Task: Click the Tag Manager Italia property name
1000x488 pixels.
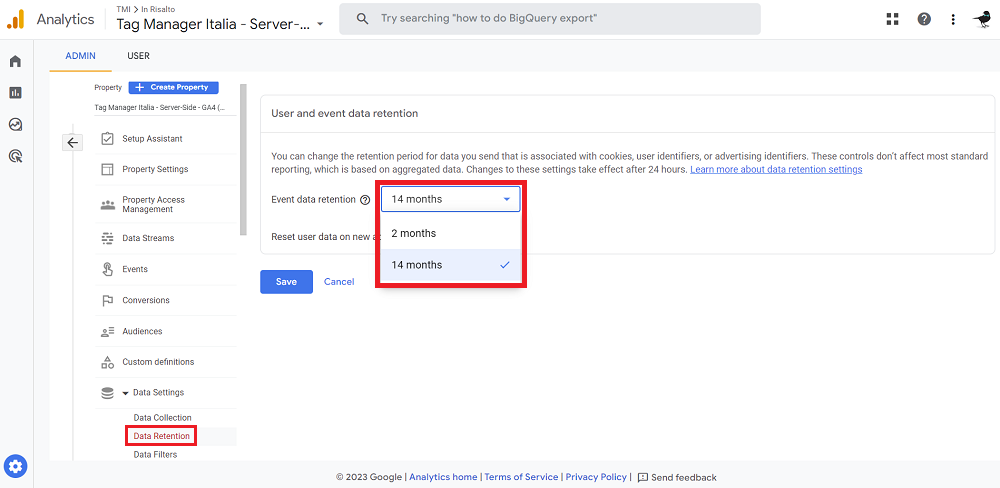Action: pos(214,24)
